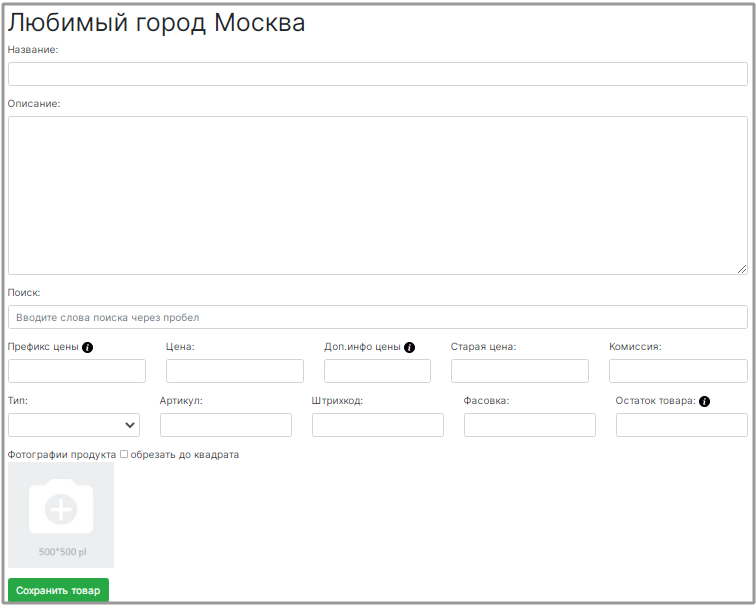
Task: Click inside the Описание text area
Action: point(378,195)
